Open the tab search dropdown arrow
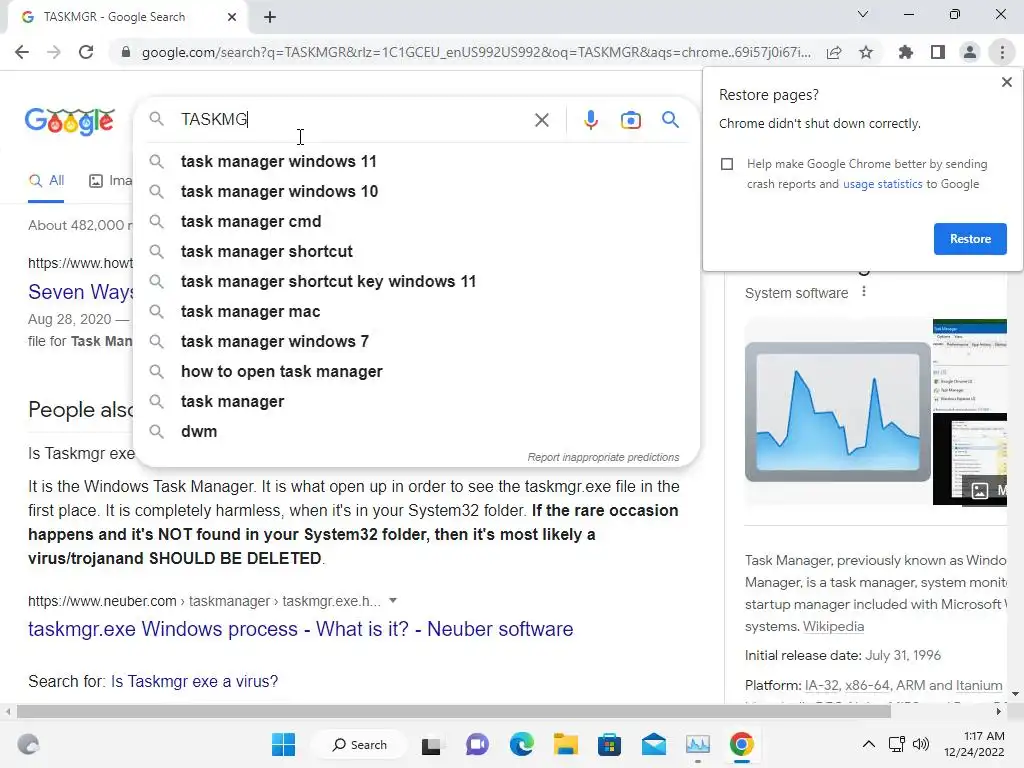1024x768 pixels. point(863,14)
